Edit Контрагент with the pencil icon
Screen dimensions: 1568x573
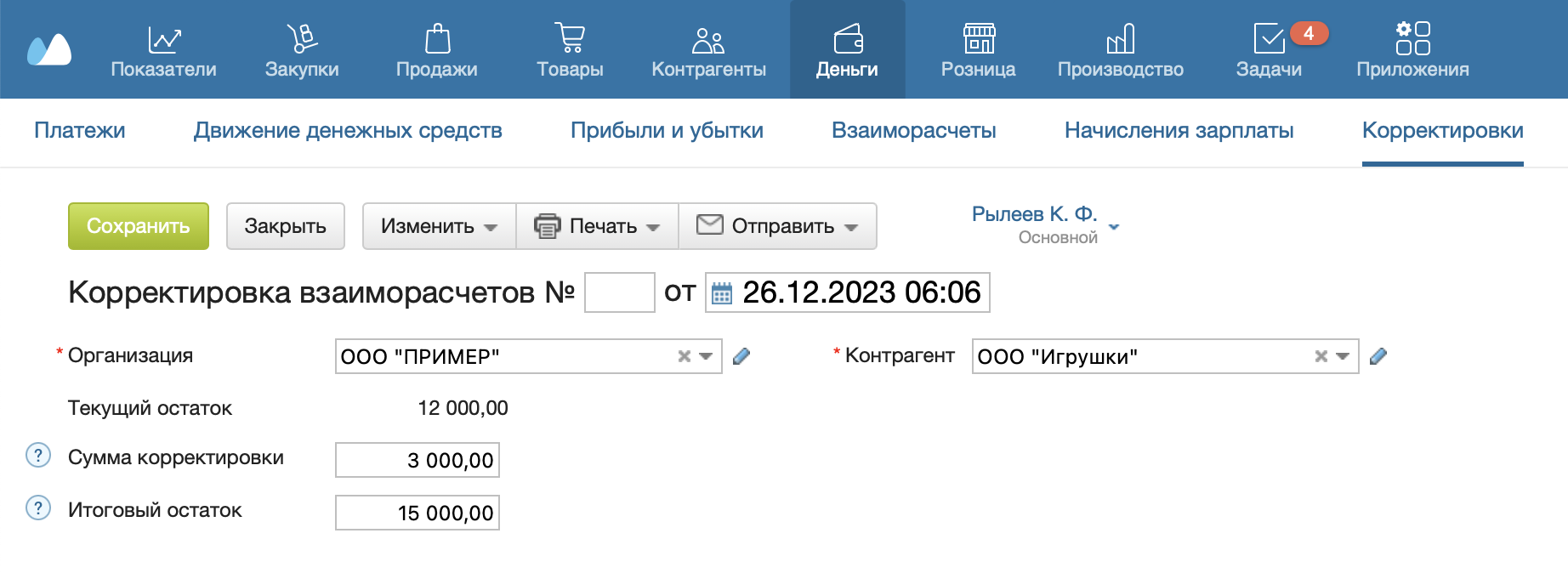click(x=1378, y=356)
